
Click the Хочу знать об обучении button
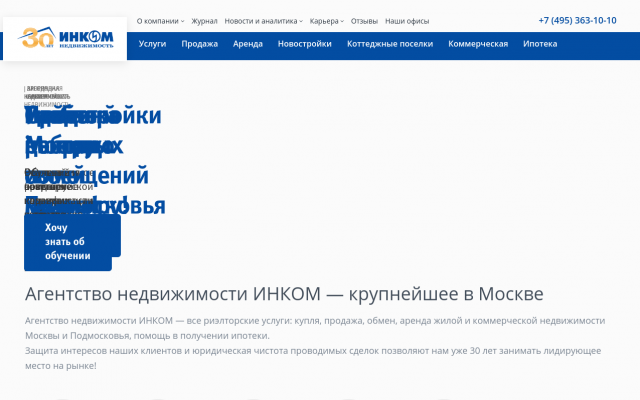[x=68, y=242]
